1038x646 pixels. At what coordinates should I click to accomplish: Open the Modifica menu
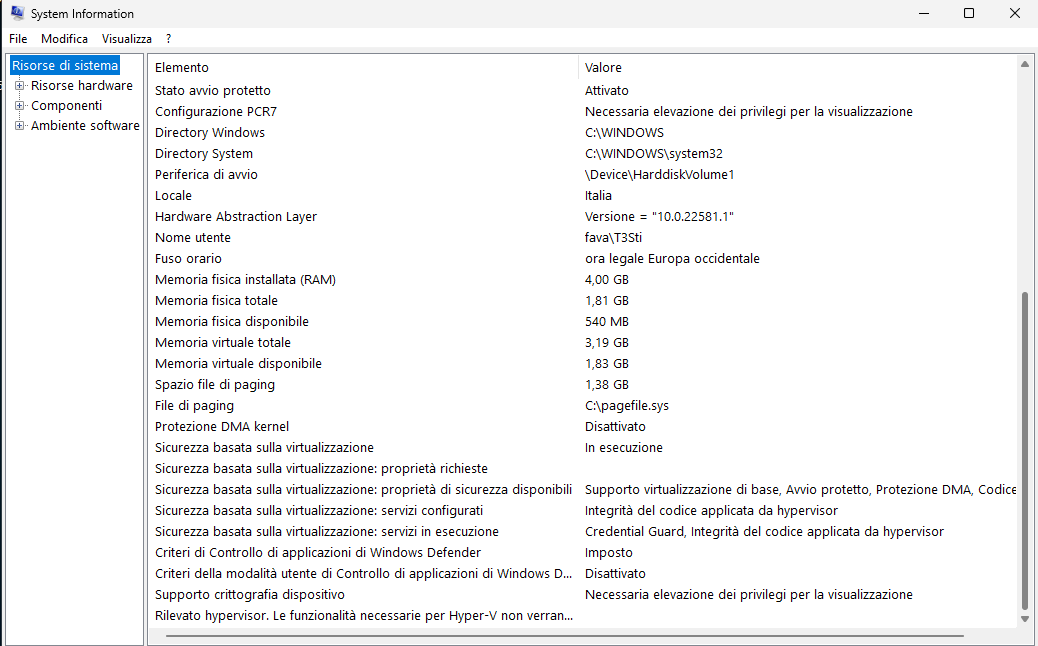[64, 39]
